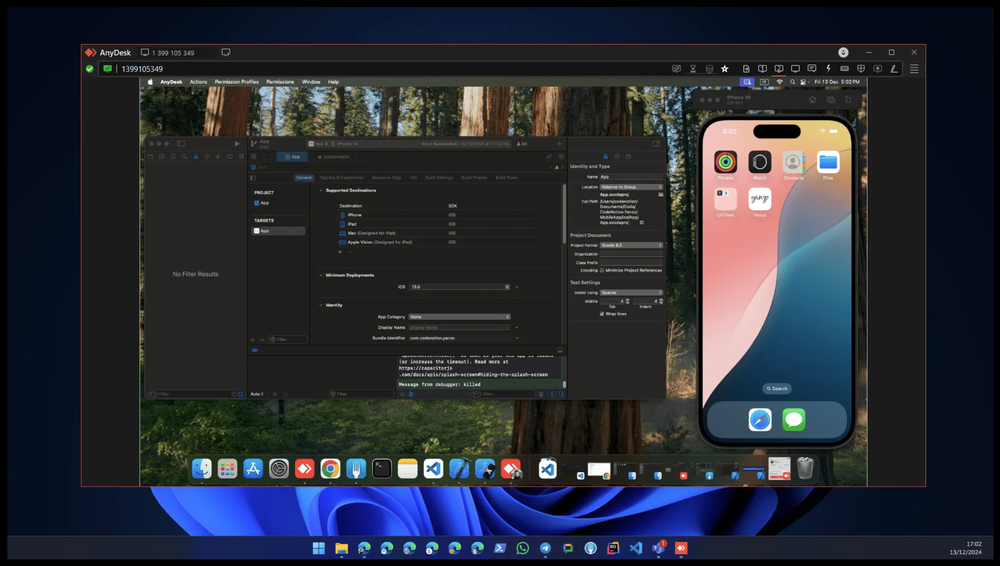Image resolution: width=1000 pixels, height=566 pixels.
Task: Open the Actions menu in mac menu bar
Action: click(198, 82)
